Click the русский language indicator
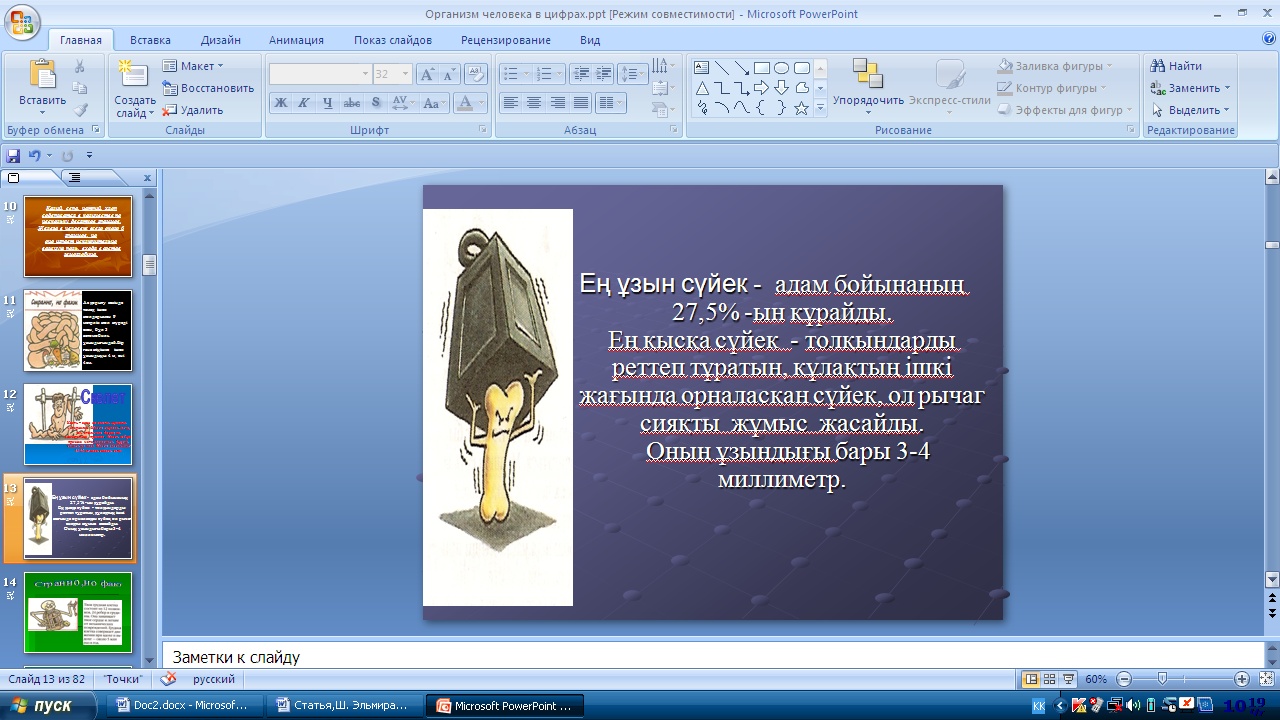1280x720 pixels. click(x=214, y=679)
